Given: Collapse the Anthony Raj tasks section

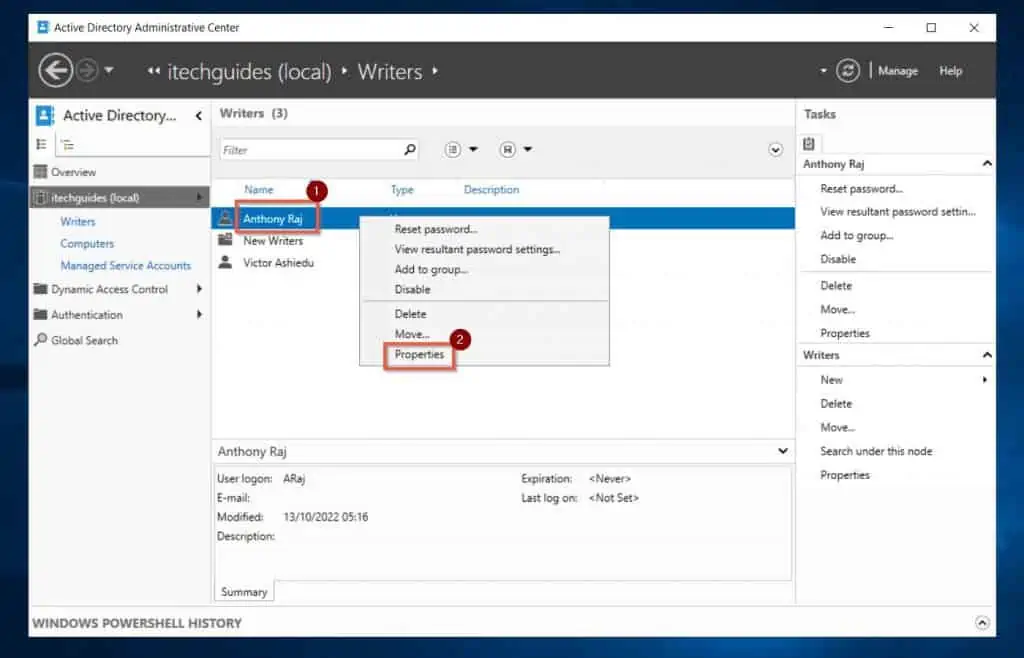Looking at the screenshot, I should tap(987, 164).
